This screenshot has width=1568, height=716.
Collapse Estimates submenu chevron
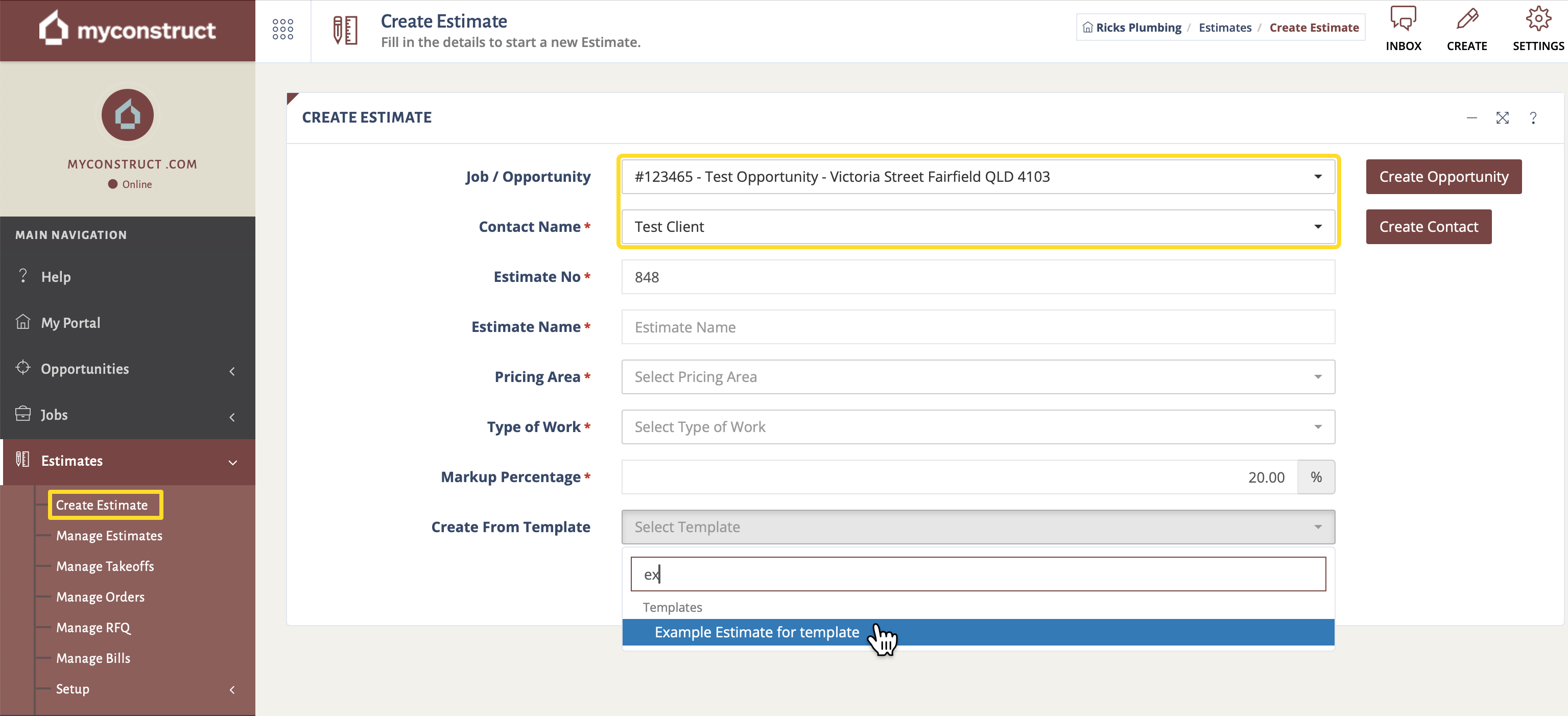[232, 463]
